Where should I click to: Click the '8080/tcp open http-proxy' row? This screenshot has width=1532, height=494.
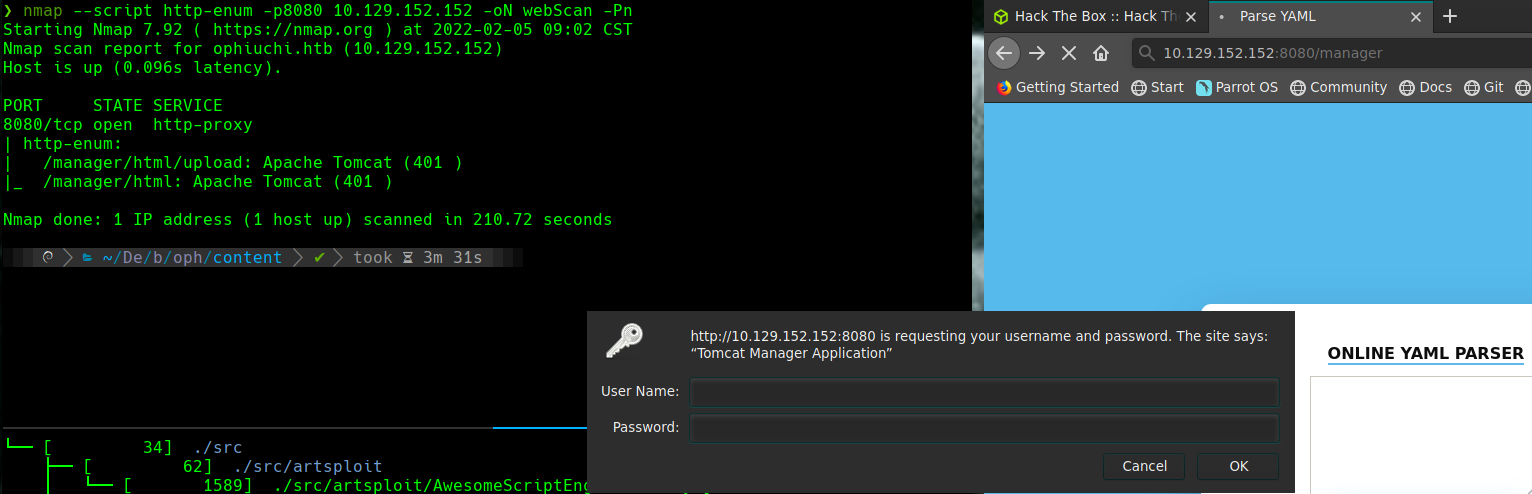[127, 124]
